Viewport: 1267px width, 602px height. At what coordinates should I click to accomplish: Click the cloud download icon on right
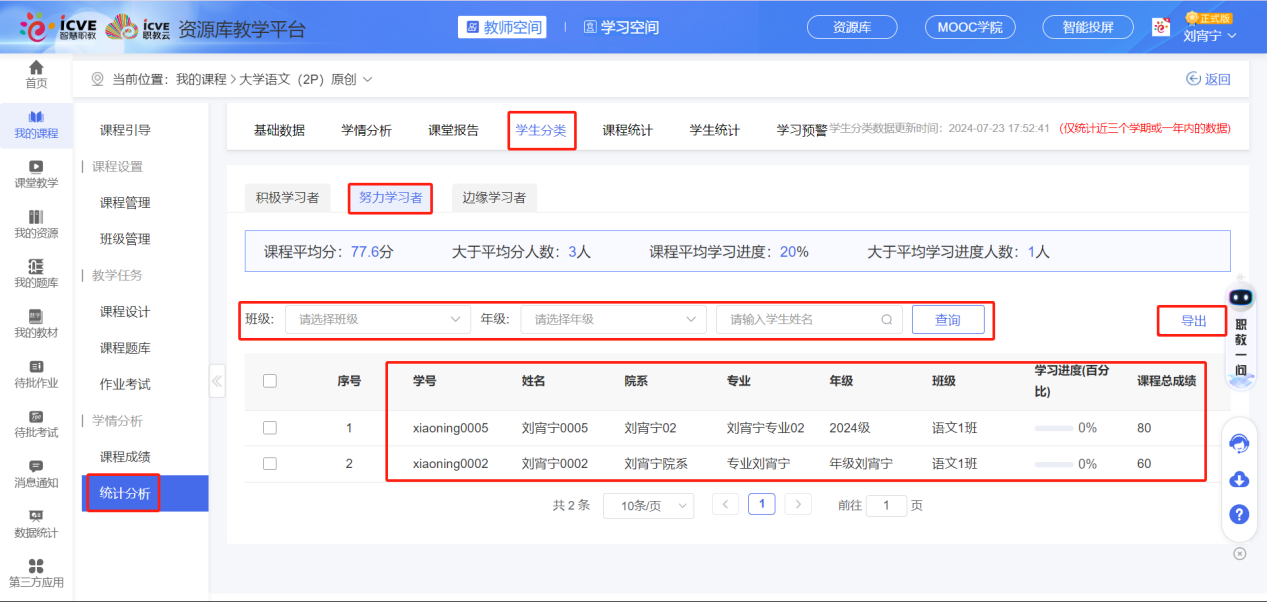1239,479
